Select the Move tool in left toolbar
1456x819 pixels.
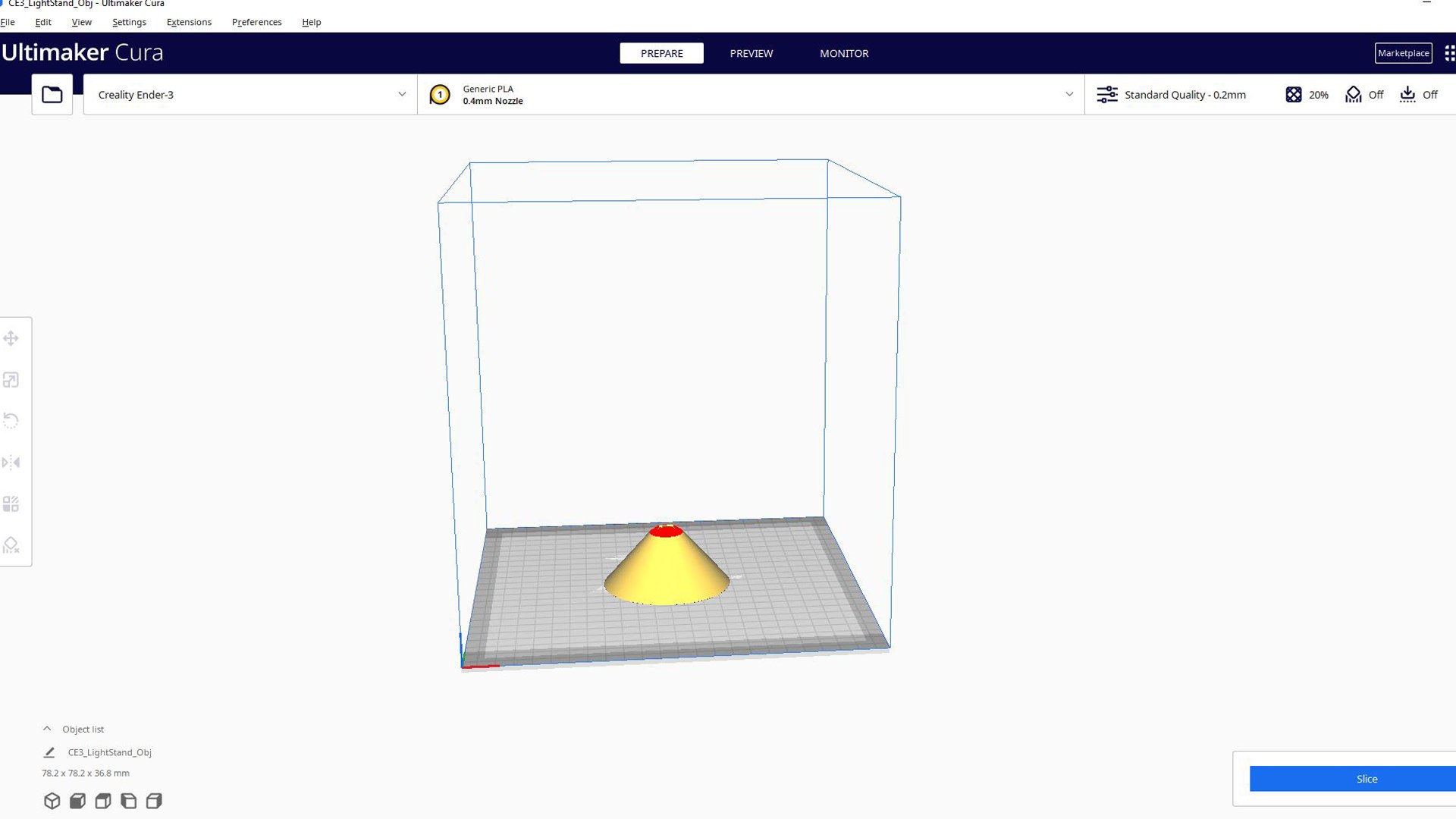[x=11, y=338]
